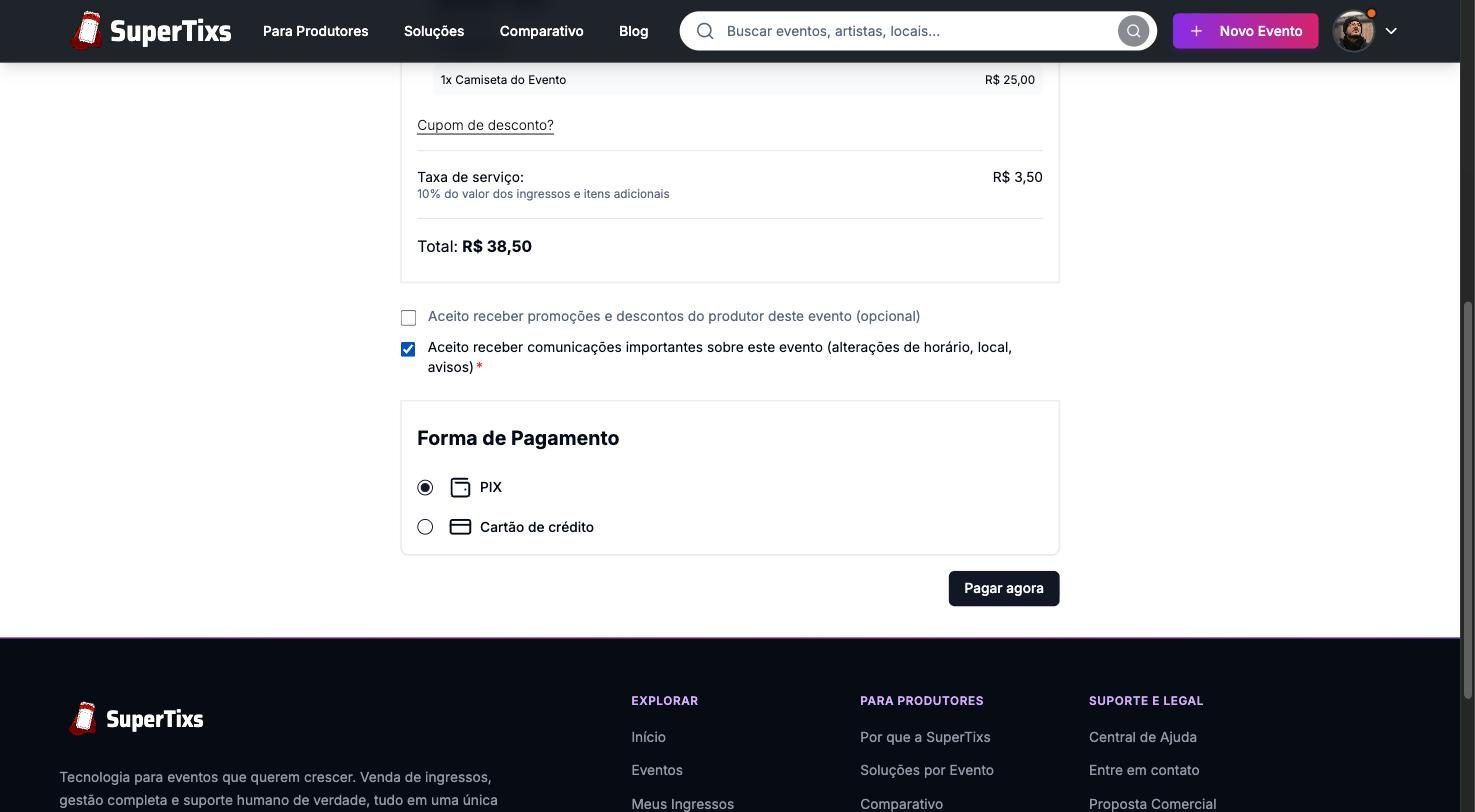Enable producer promotions and discounts checkbox
The image size is (1475, 812).
coord(408,318)
